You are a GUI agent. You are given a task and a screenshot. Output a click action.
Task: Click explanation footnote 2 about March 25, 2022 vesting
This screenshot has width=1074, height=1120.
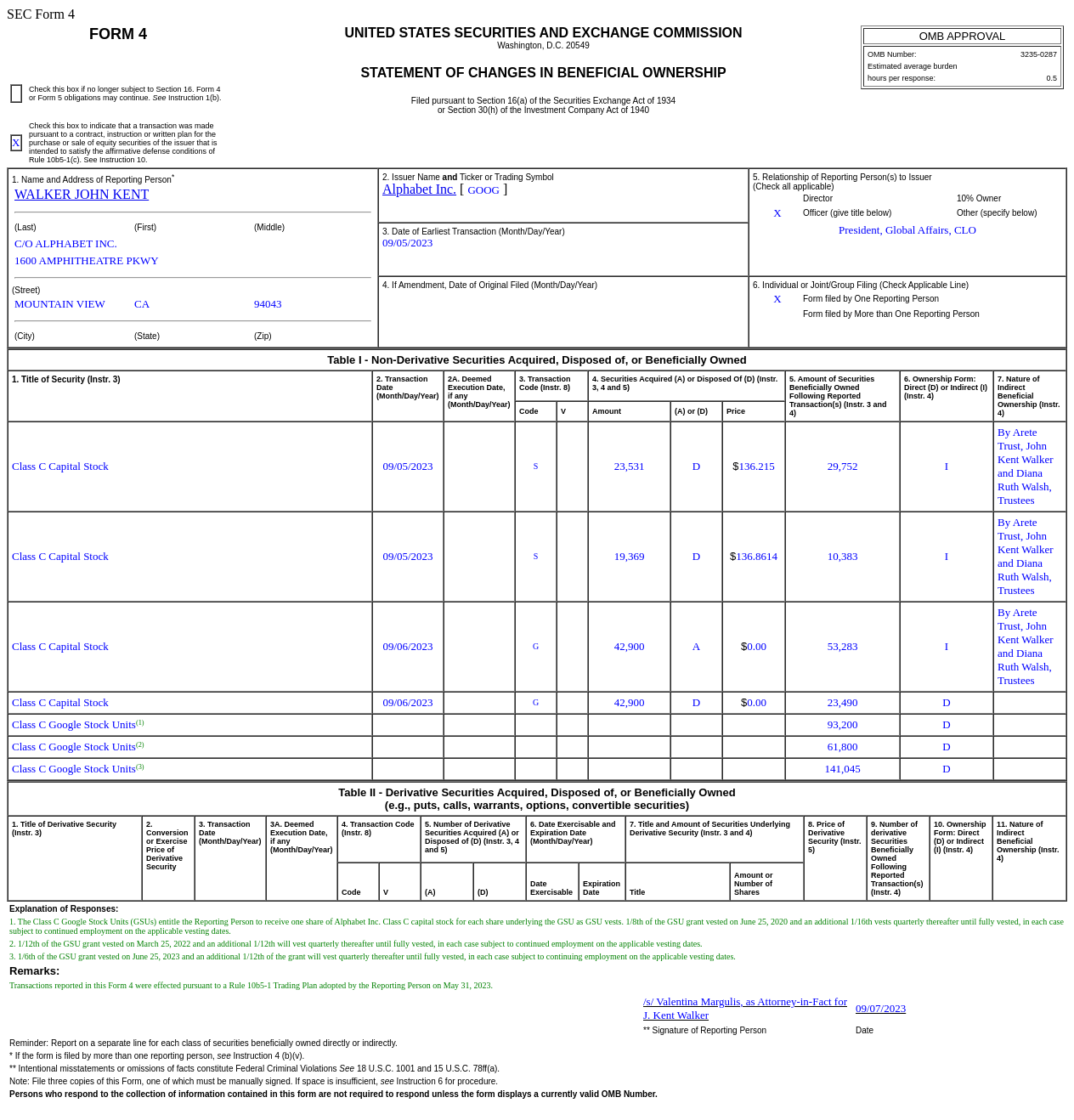[x=356, y=944]
